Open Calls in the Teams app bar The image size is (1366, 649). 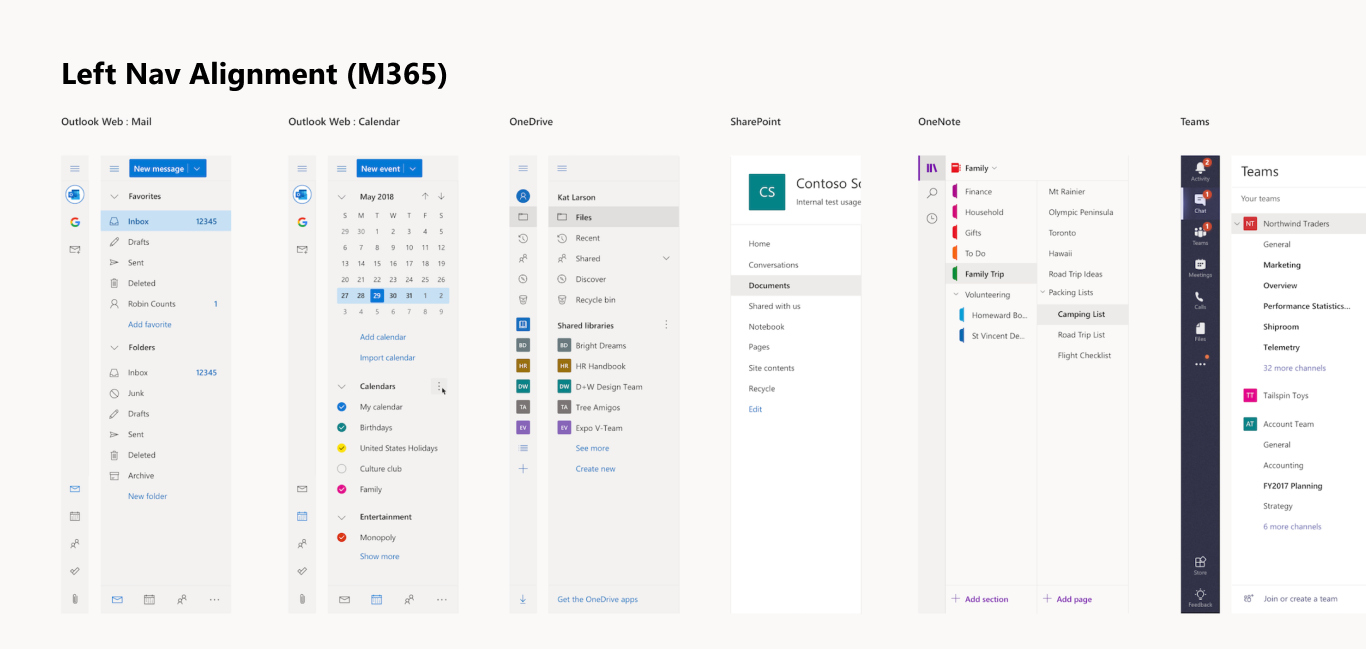click(x=1200, y=299)
